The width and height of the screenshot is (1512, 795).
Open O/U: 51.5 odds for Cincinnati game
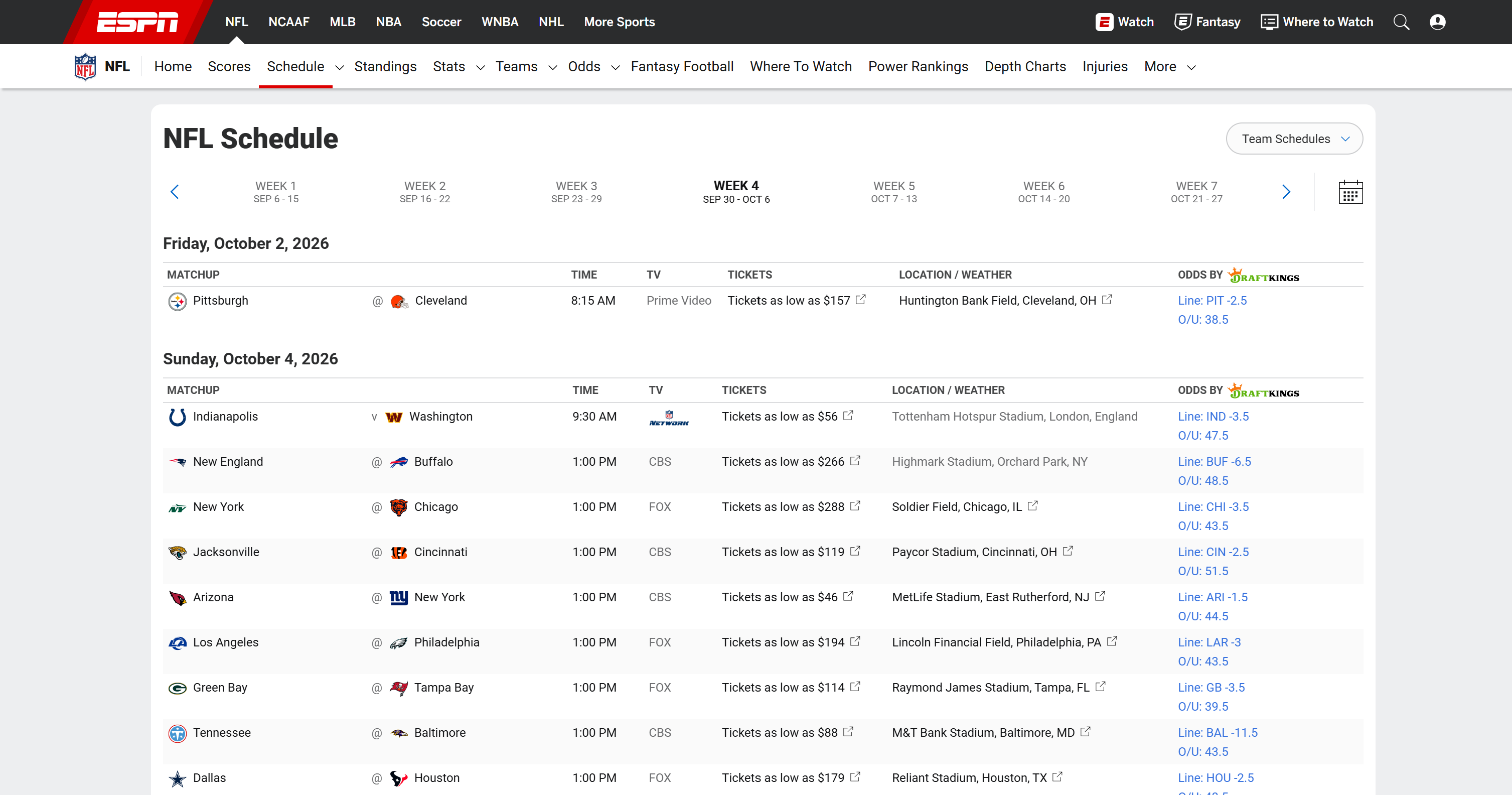[x=1202, y=571]
